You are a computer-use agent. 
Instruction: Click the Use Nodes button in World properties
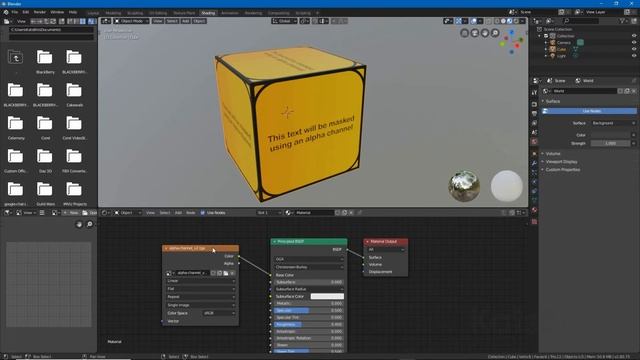pyautogui.click(x=589, y=111)
